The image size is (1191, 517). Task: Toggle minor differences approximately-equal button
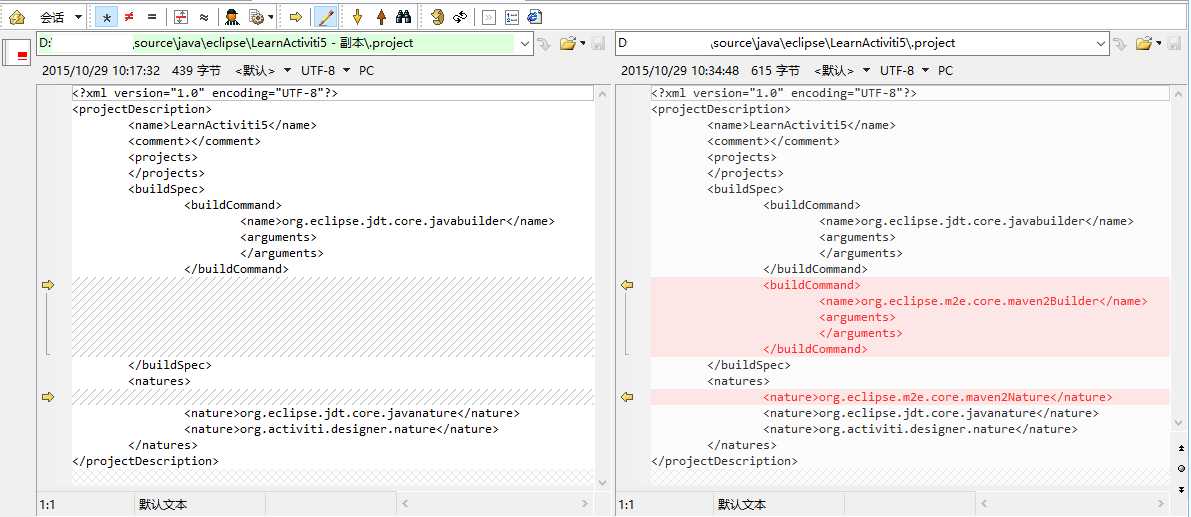(x=204, y=16)
